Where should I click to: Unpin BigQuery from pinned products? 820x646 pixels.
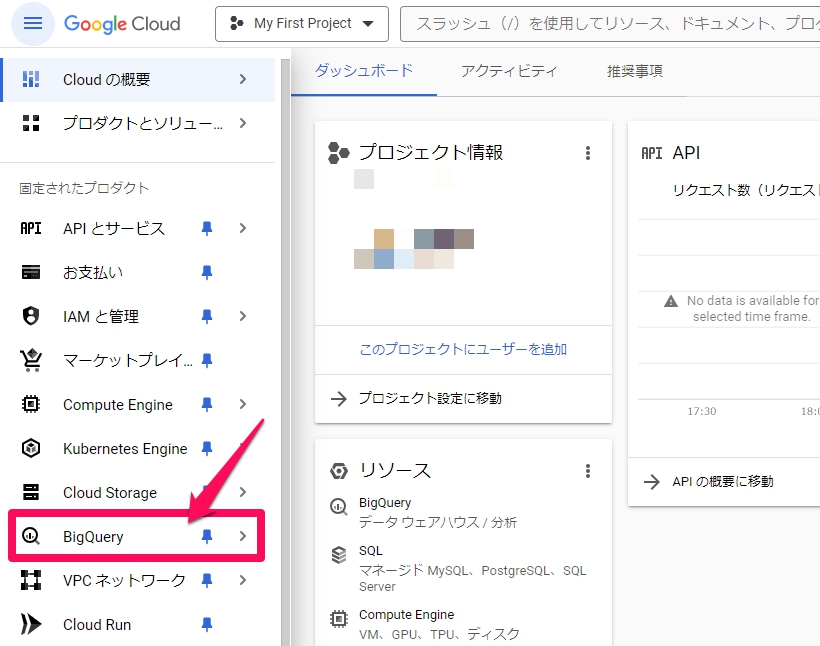click(206, 536)
